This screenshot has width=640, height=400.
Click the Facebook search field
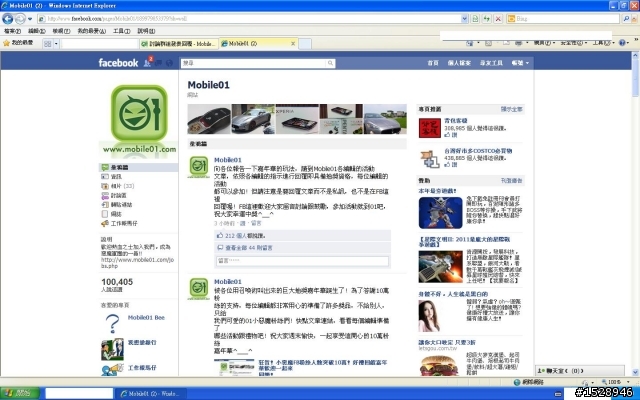[x=254, y=63]
